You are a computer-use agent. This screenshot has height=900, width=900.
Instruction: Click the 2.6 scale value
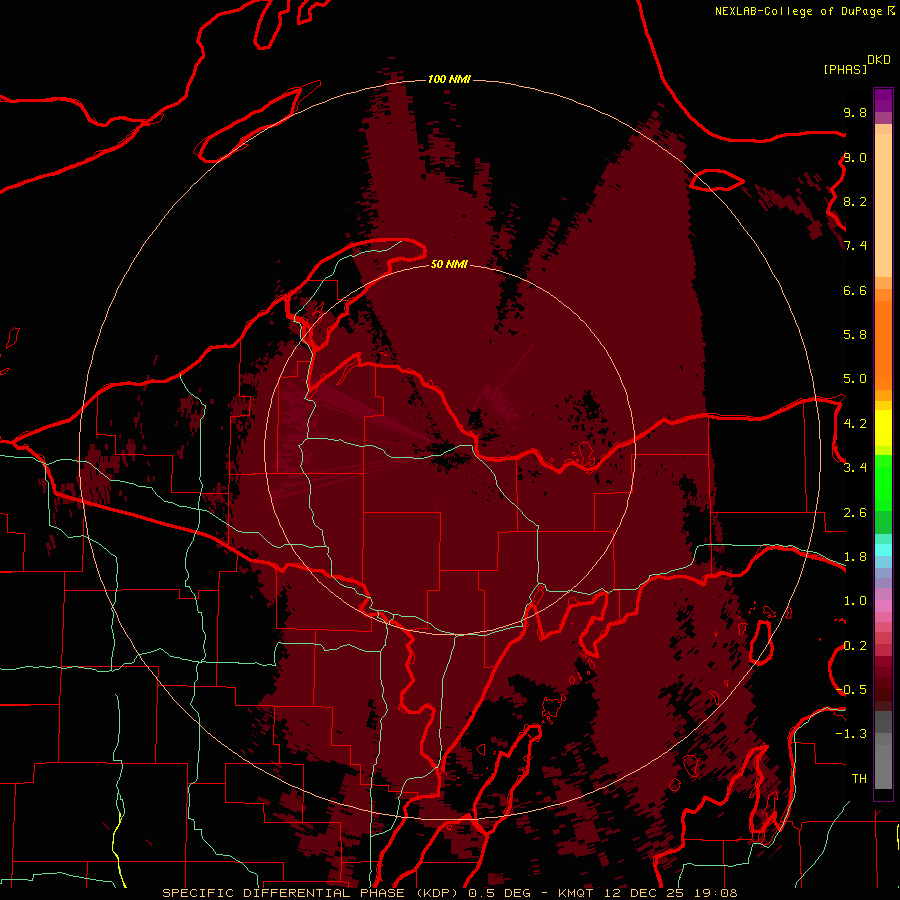[x=855, y=513]
